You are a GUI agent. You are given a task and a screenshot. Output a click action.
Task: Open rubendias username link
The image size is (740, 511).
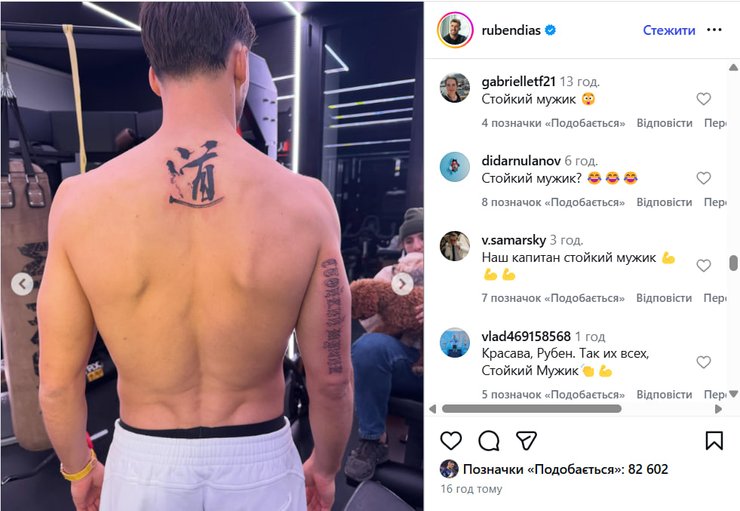(x=511, y=30)
